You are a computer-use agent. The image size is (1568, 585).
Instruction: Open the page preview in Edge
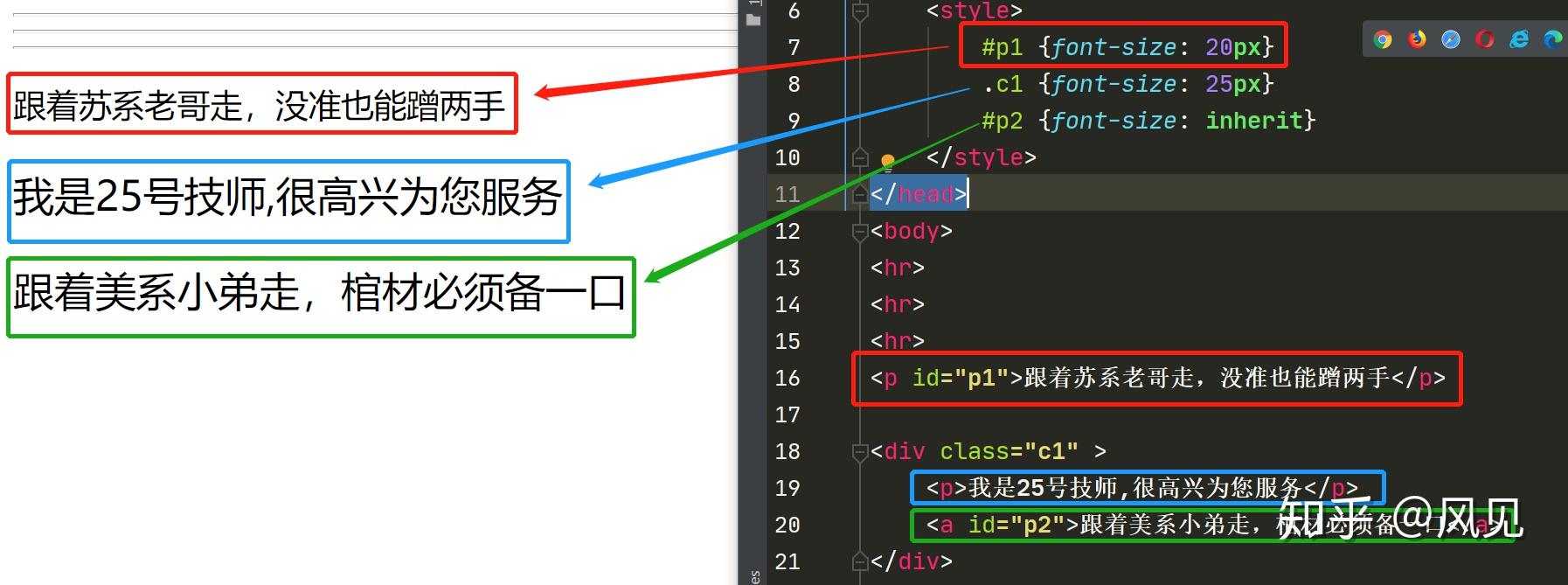(1553, 39)
